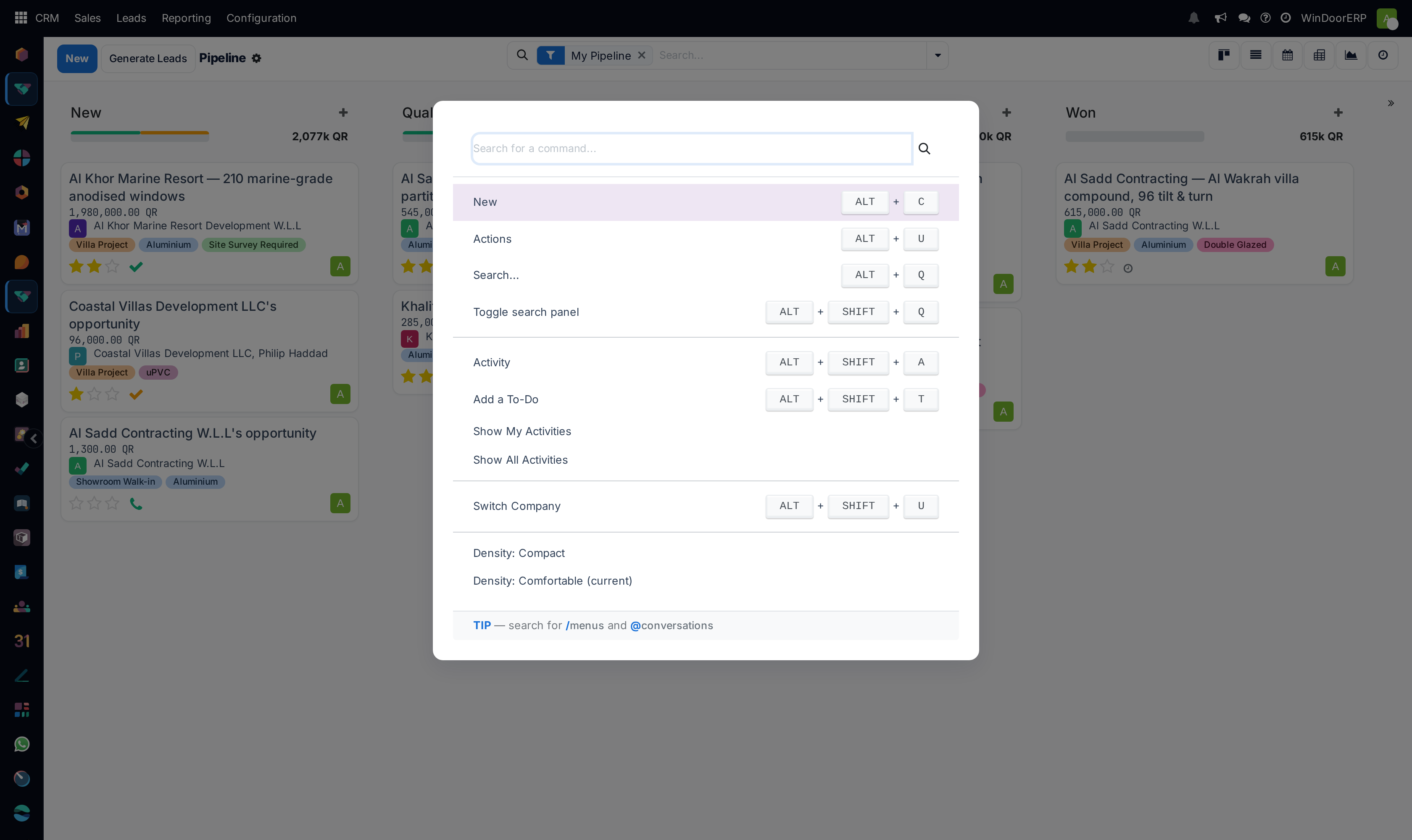Open the apps grid home menu

21,18
